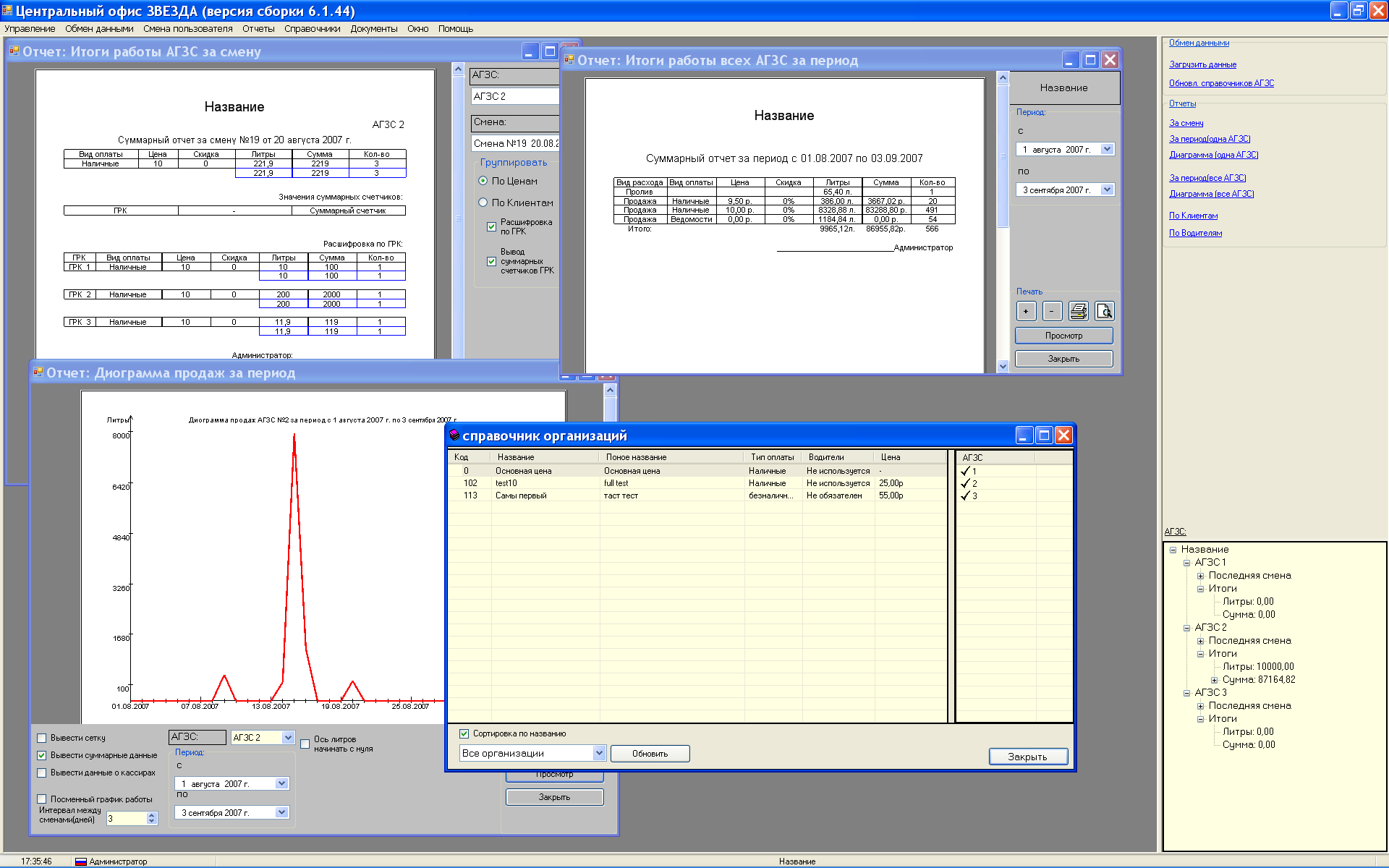Click the ЗВЕЗДА application icon in the title bar

click(7, 11)
